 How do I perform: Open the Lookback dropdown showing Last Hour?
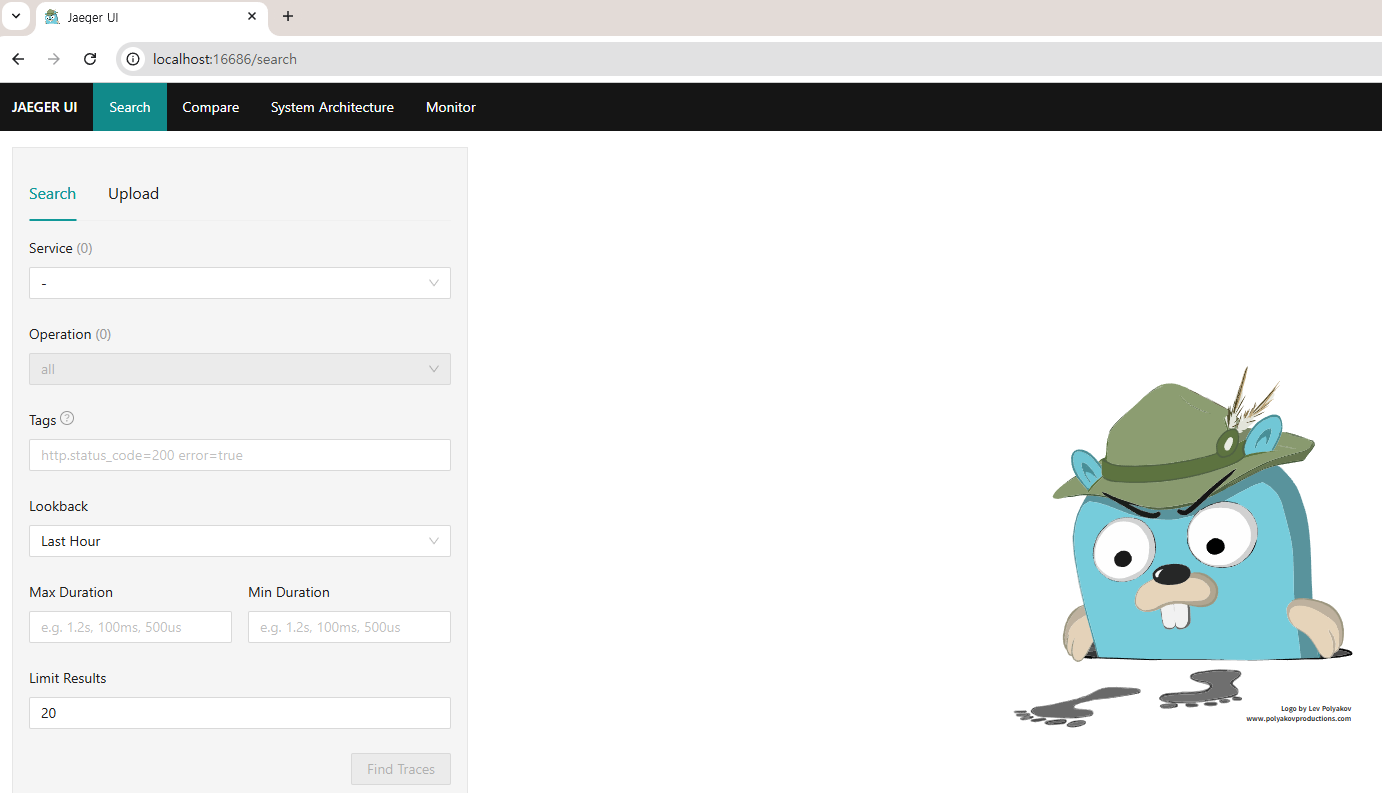point(240,541)
